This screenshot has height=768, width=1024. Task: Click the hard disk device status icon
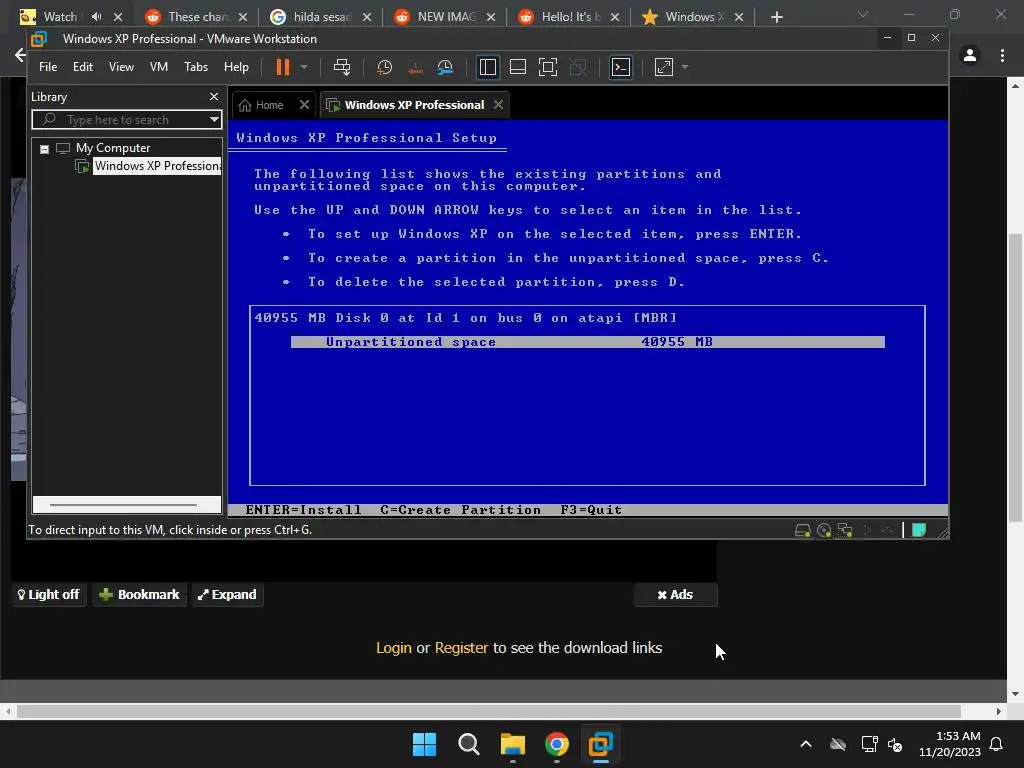coord(803,530)
